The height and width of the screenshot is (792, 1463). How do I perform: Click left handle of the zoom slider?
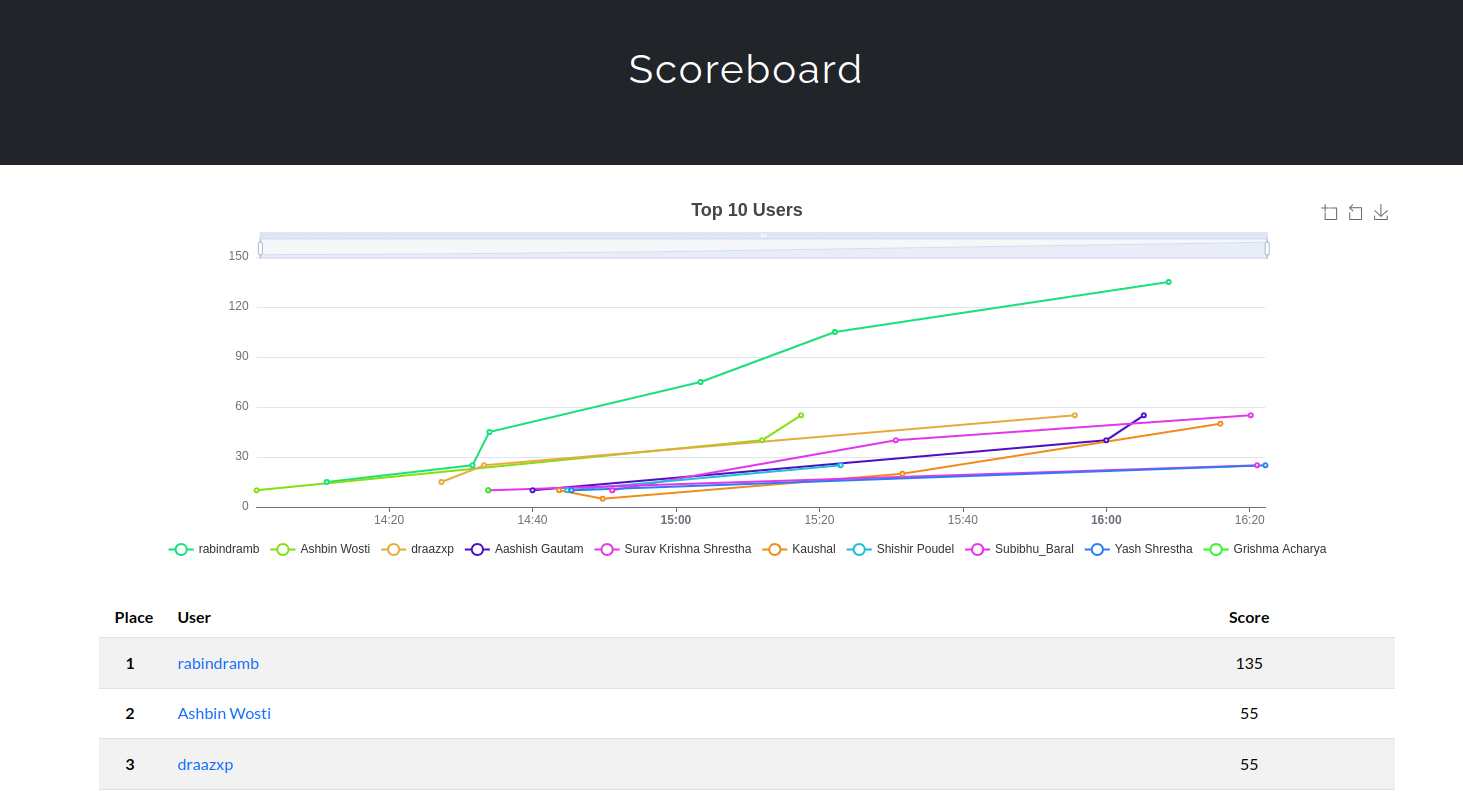[260, 248]
